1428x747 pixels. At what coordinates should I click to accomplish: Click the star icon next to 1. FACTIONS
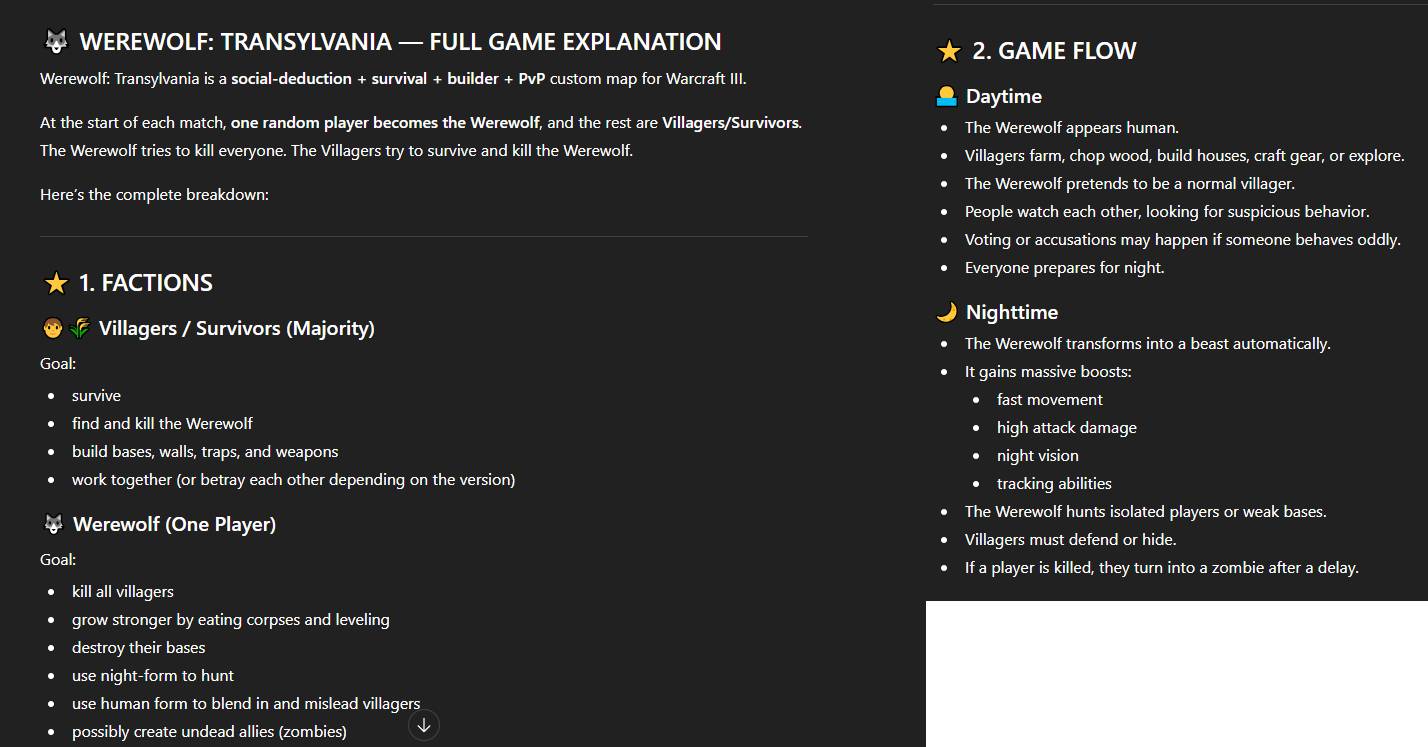(56, 283)
